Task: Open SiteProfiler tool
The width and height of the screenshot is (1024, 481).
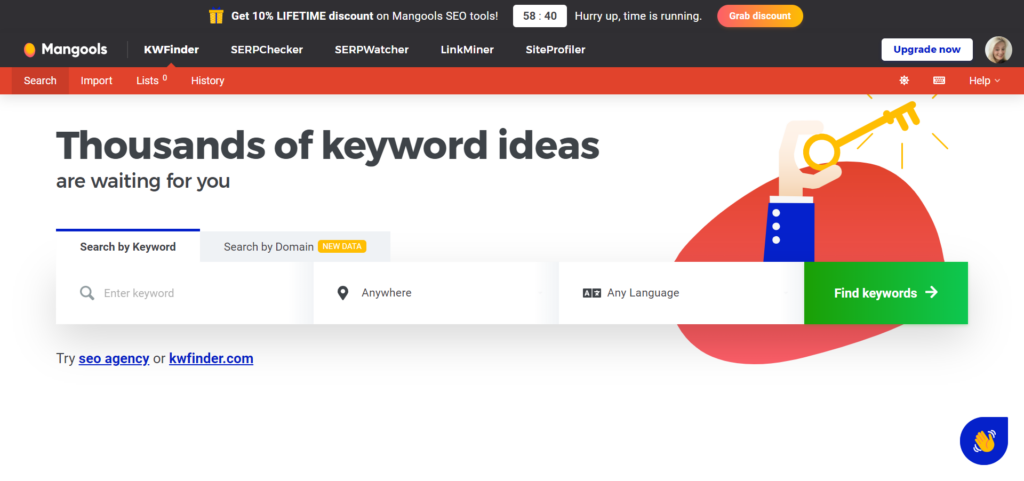Action: pyautogui.click(x=555, y=50)
